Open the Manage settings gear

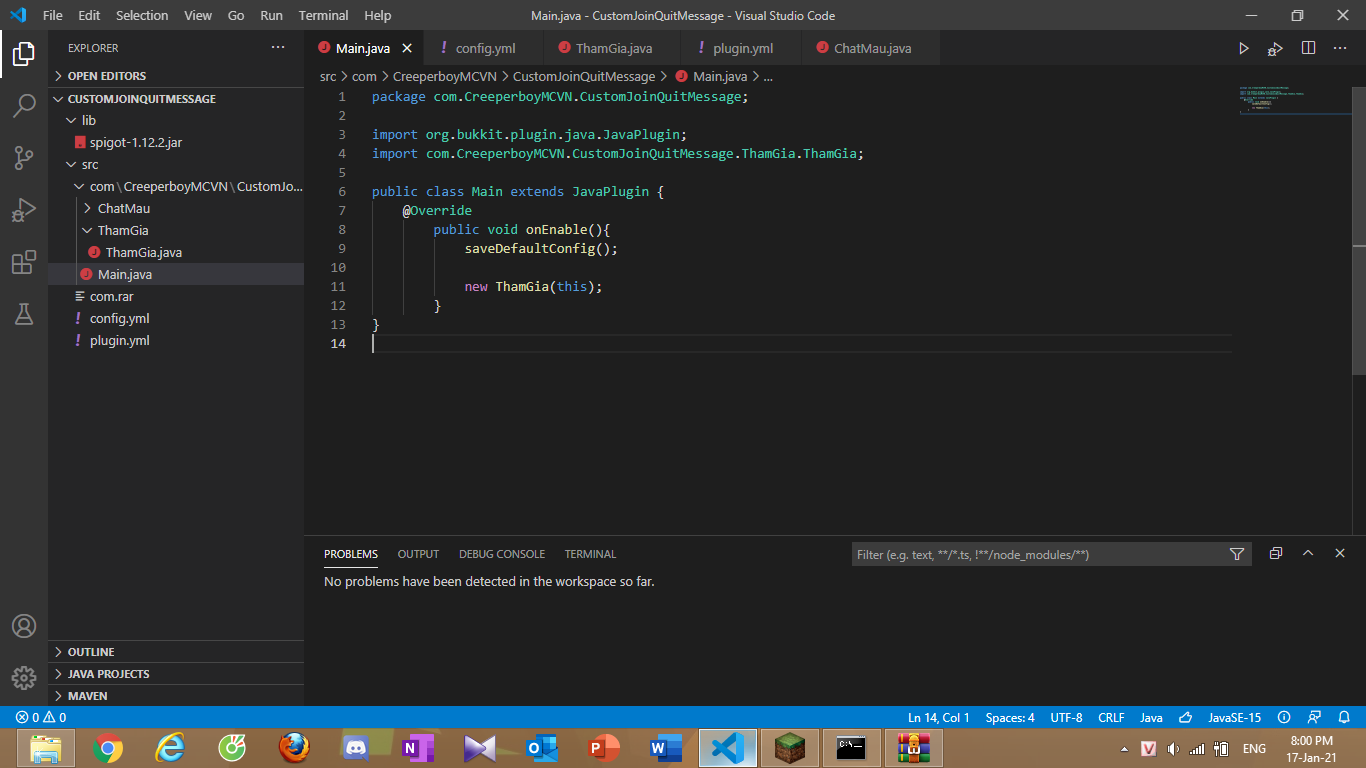[x=24, y=677]
